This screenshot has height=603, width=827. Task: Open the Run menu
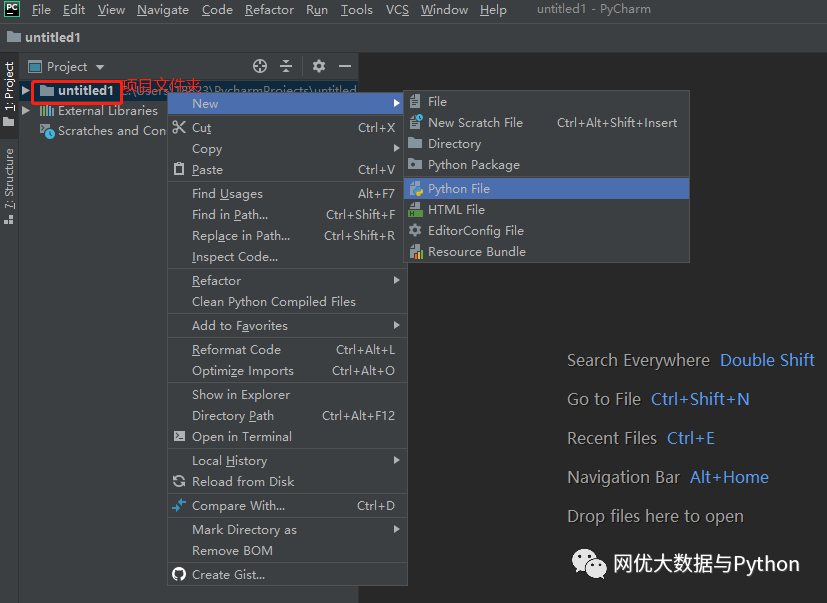pos(317,9)
